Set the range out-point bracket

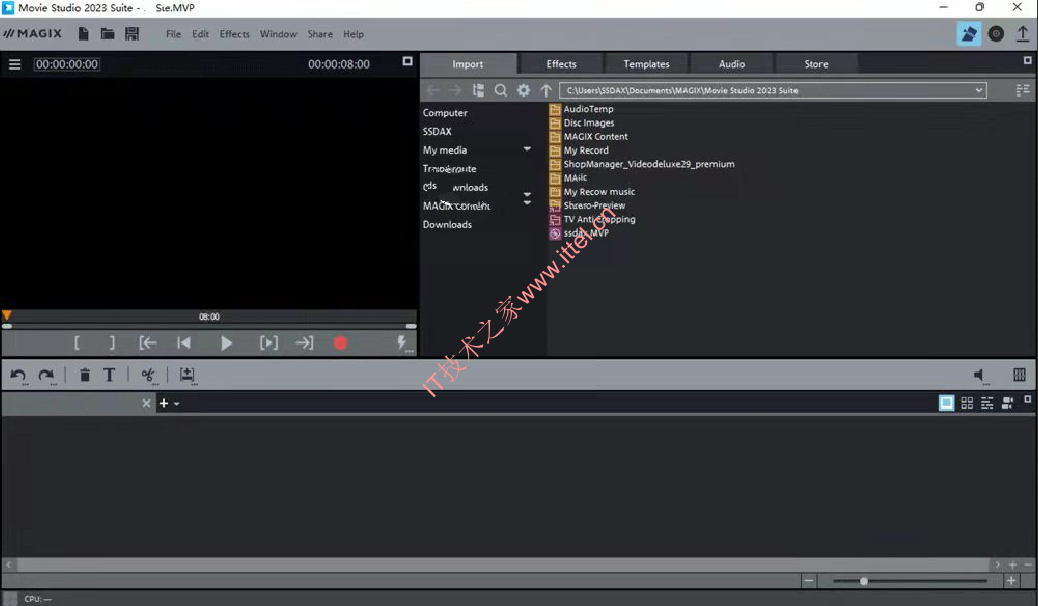pyautogui.click(x=112, y=342)
